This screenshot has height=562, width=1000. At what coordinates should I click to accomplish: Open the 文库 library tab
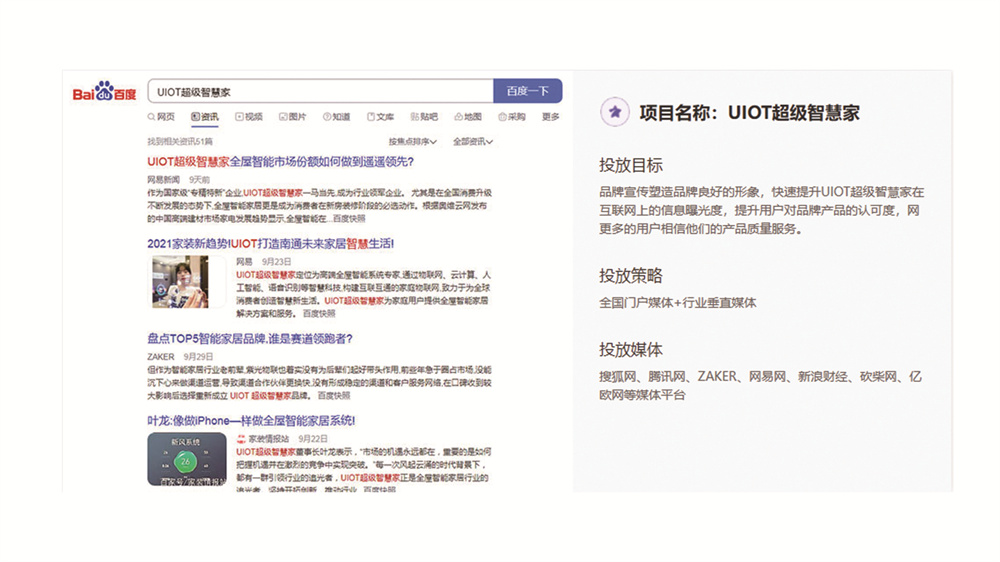(380, 117)
